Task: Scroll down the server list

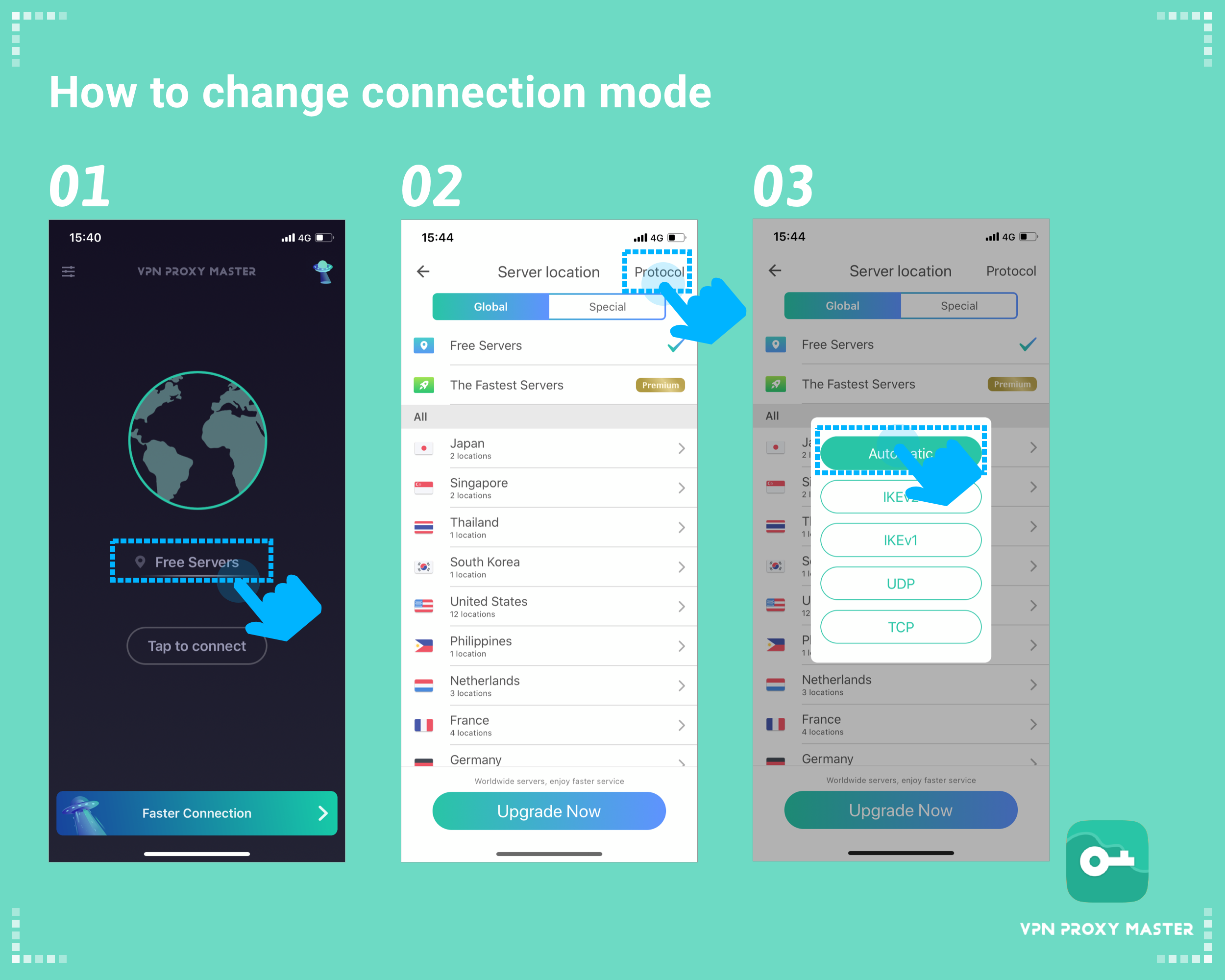Action: [x=550, y=600]
